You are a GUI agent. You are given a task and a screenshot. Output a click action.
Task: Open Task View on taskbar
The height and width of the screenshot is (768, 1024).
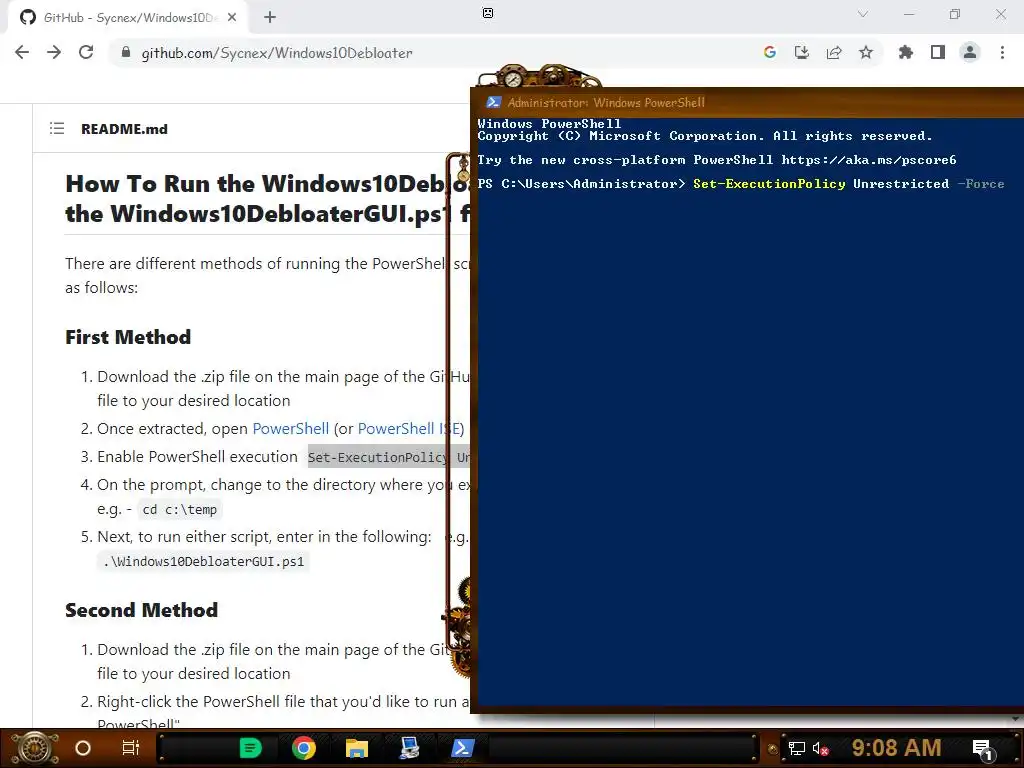tap(131, 748)
